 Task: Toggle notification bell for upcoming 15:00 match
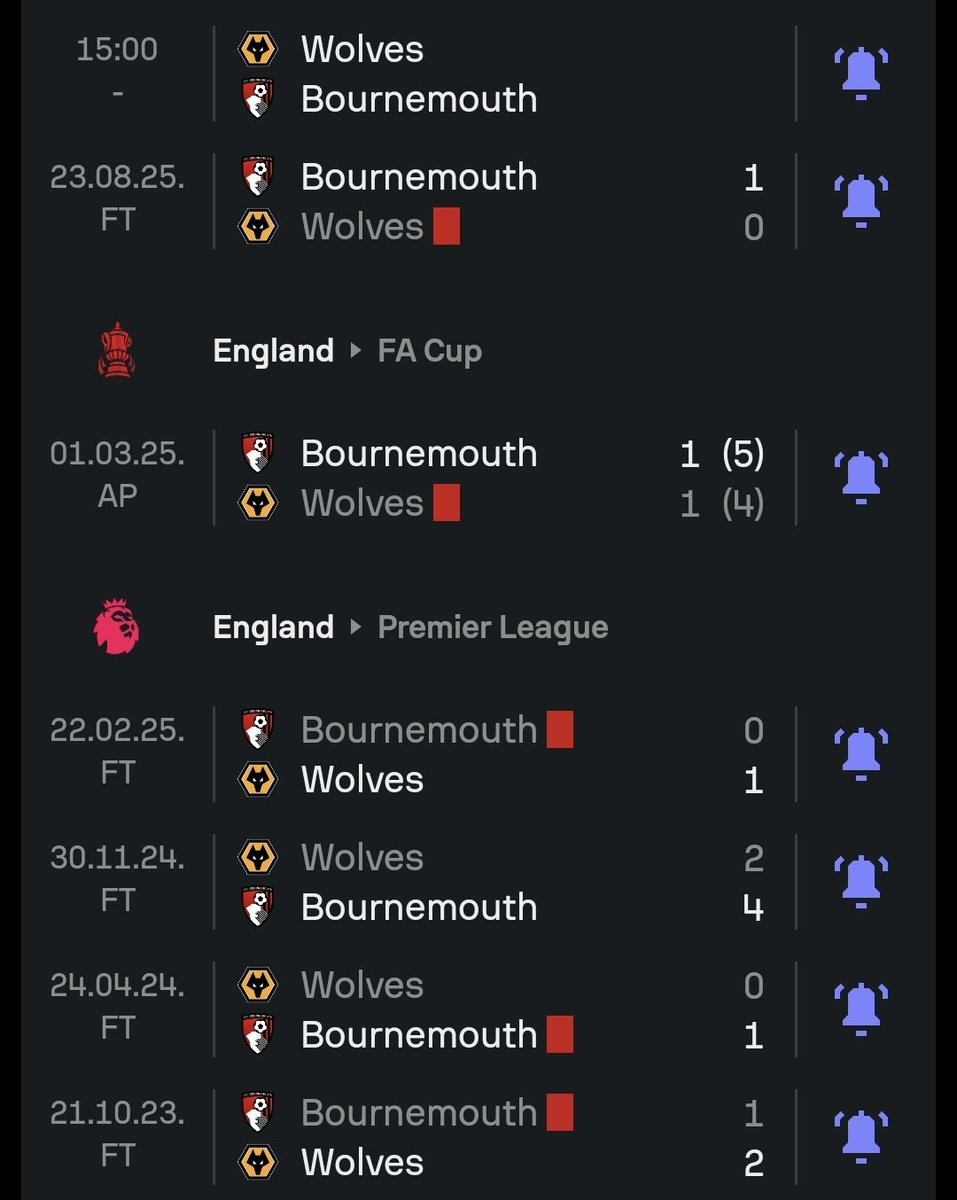(x=861, y=73)
